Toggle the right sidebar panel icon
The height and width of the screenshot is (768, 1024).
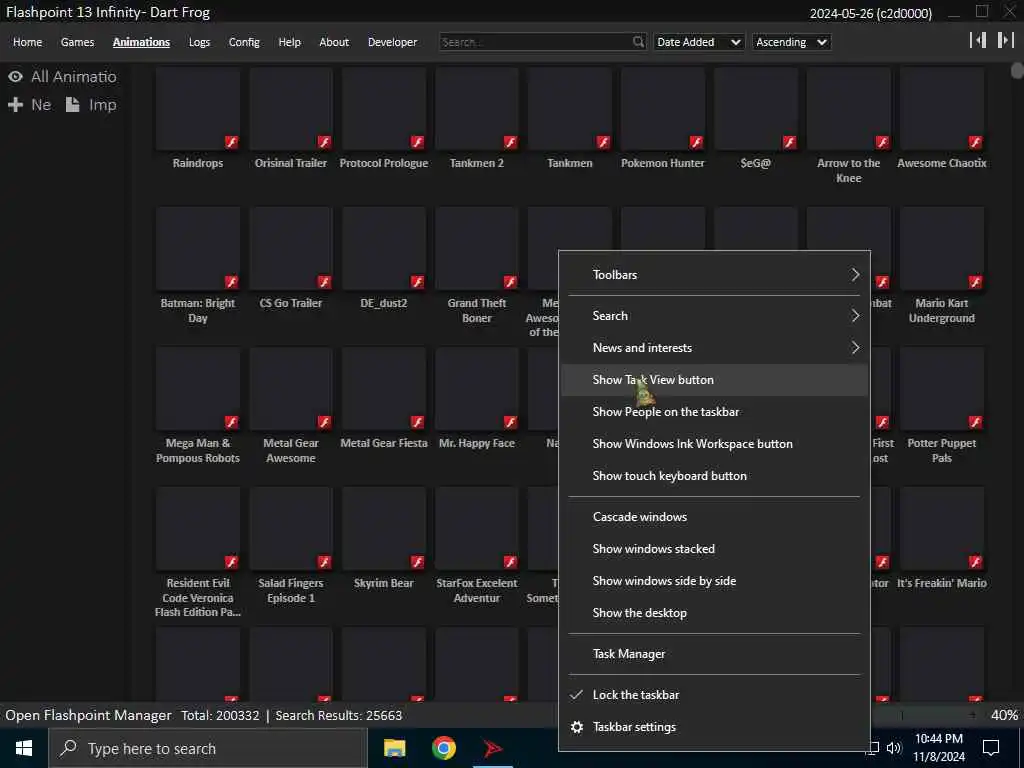pyautogui.click(x=1005, y=40)
